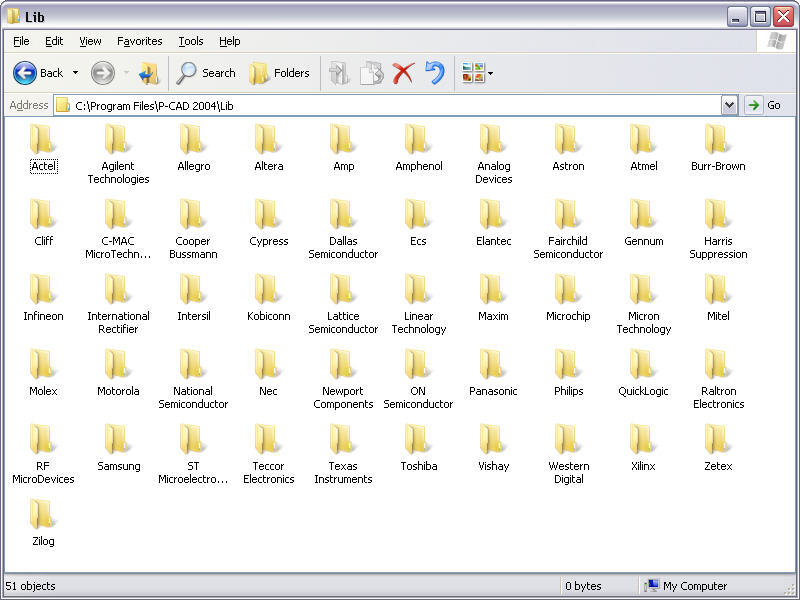Select the Amphenol folder
The width and height of the screenshot is (800, 600).
(x=418, y=148)
